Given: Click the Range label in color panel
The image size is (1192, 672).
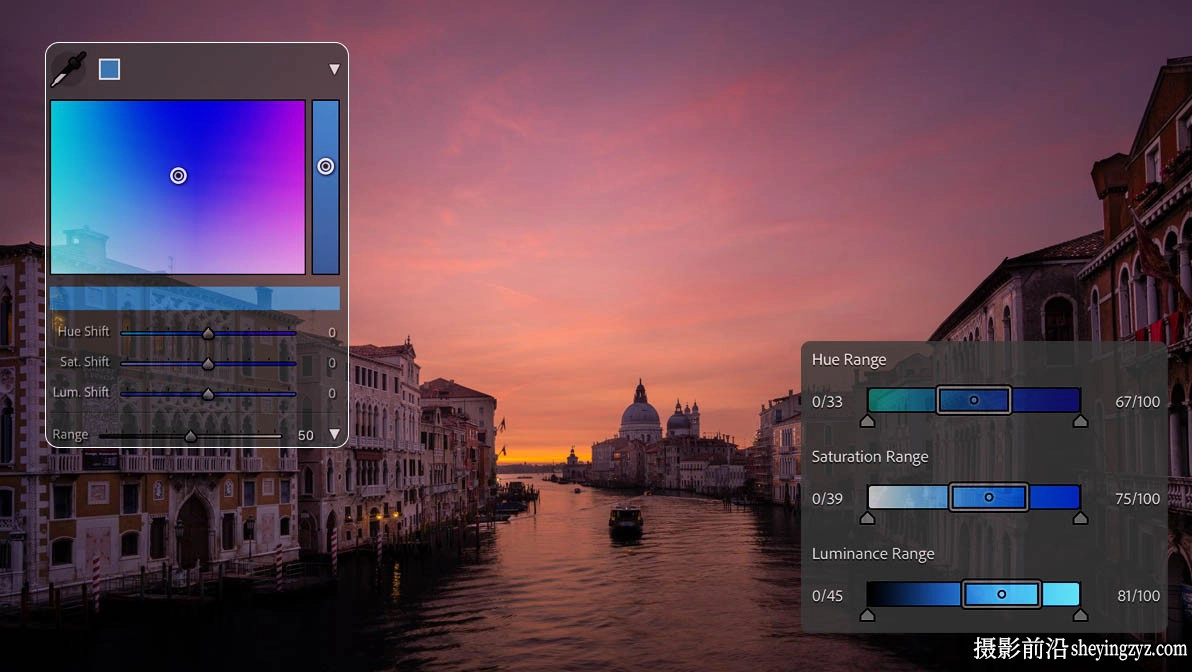Looking at the screenshot, I should click(70, 435).
